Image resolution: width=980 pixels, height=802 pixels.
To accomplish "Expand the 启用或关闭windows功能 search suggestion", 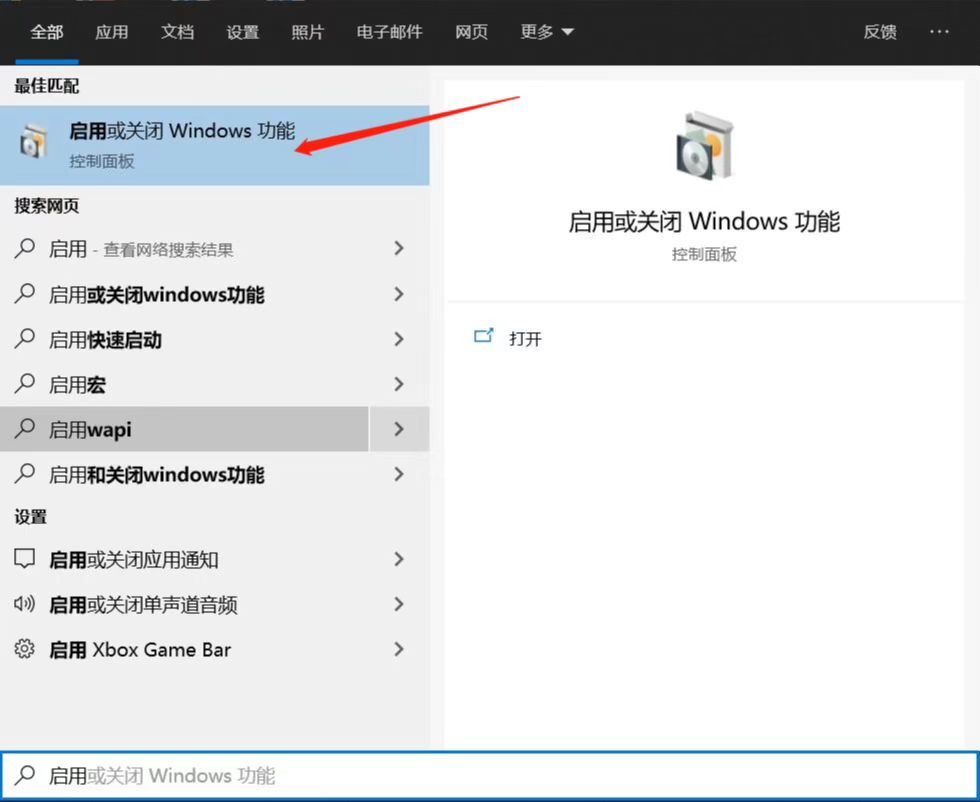I will point(398,294).
